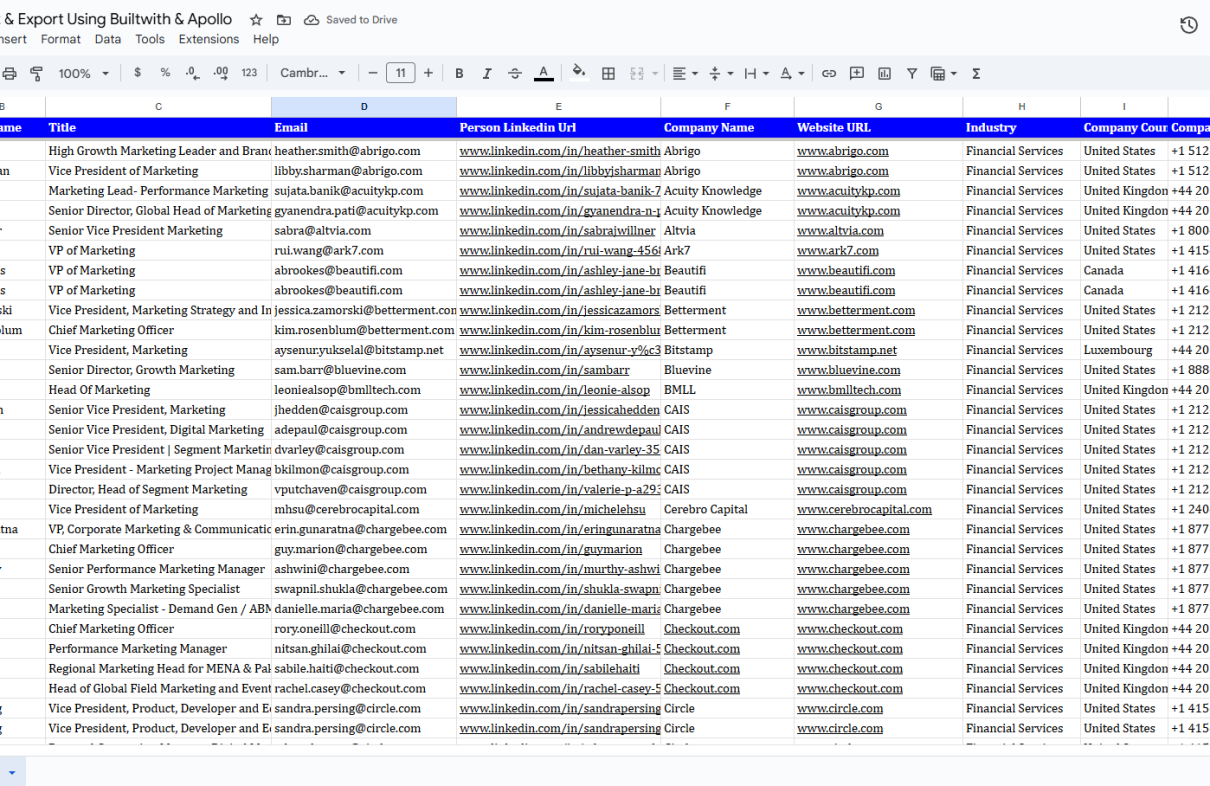Select column D header
Screen dimensions: 1210x786
tap(364, 106)
